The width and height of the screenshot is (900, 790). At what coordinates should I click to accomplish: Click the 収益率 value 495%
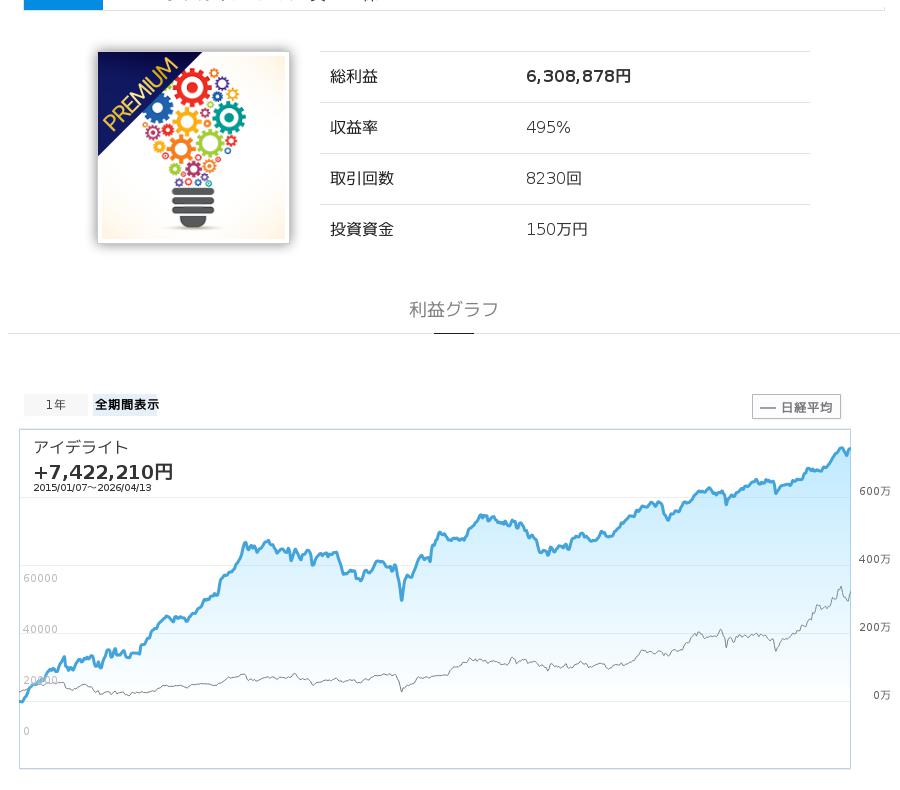[x=548, y=128]
